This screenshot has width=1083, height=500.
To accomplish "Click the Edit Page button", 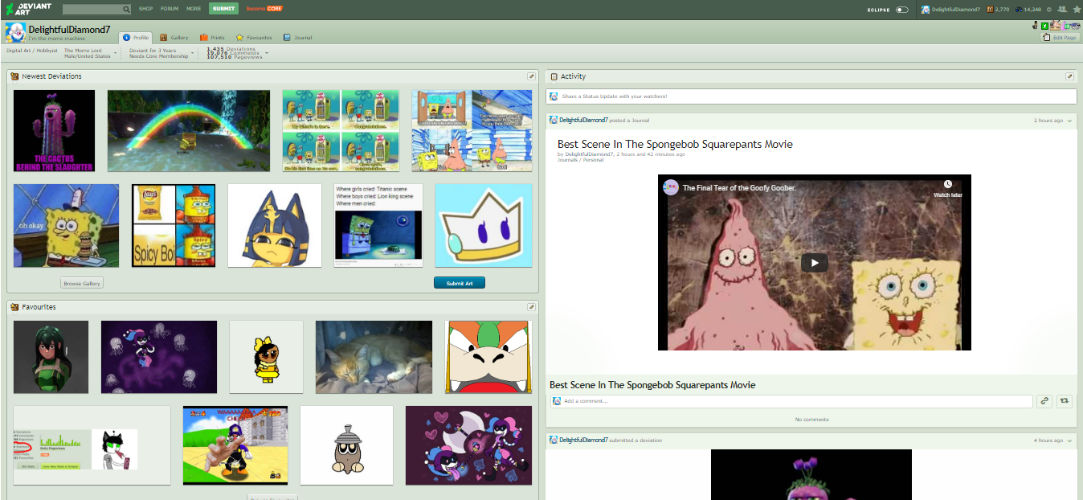I will (1060, 37).
